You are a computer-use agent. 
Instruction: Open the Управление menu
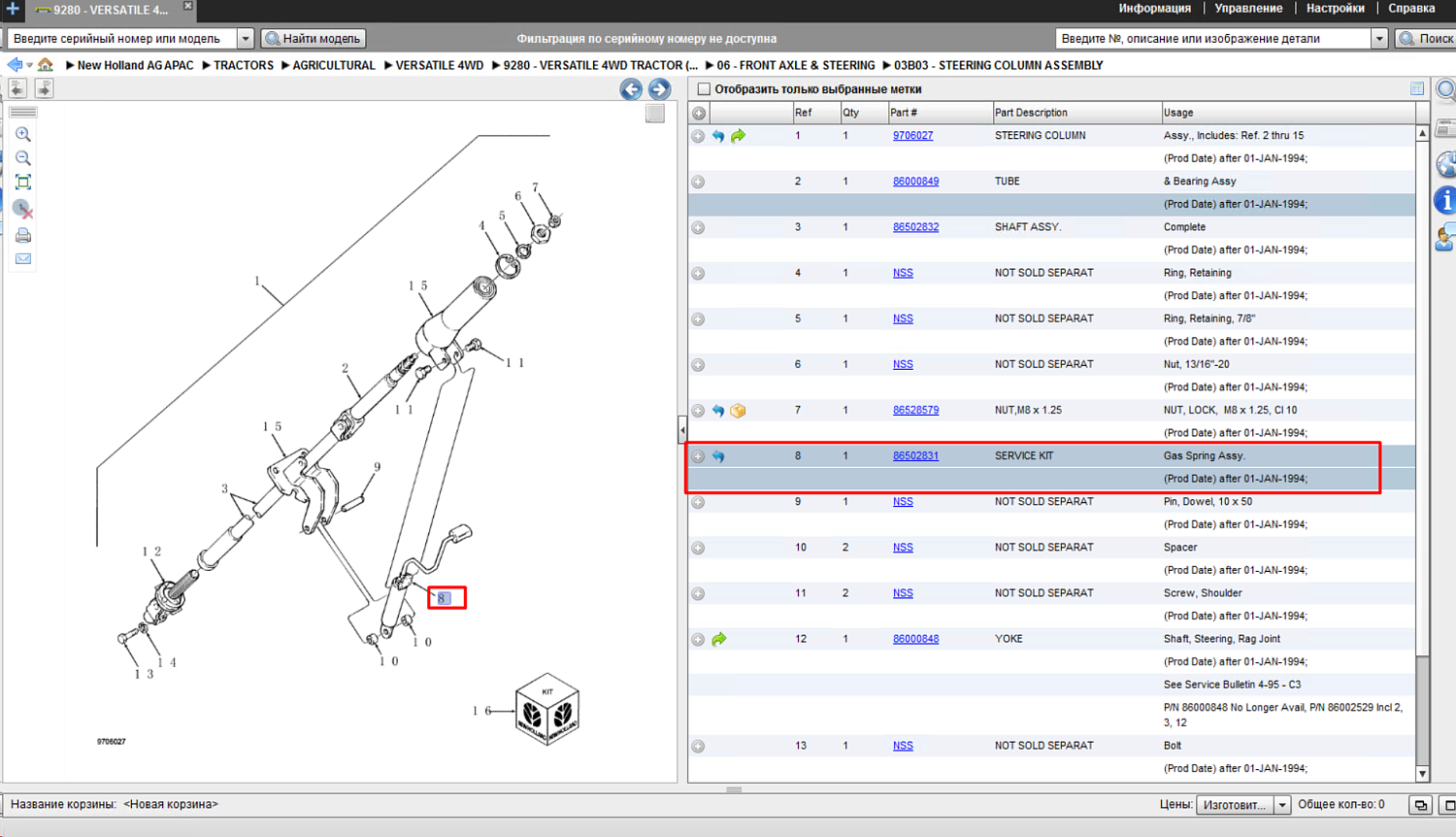(x=1248, y=8)
